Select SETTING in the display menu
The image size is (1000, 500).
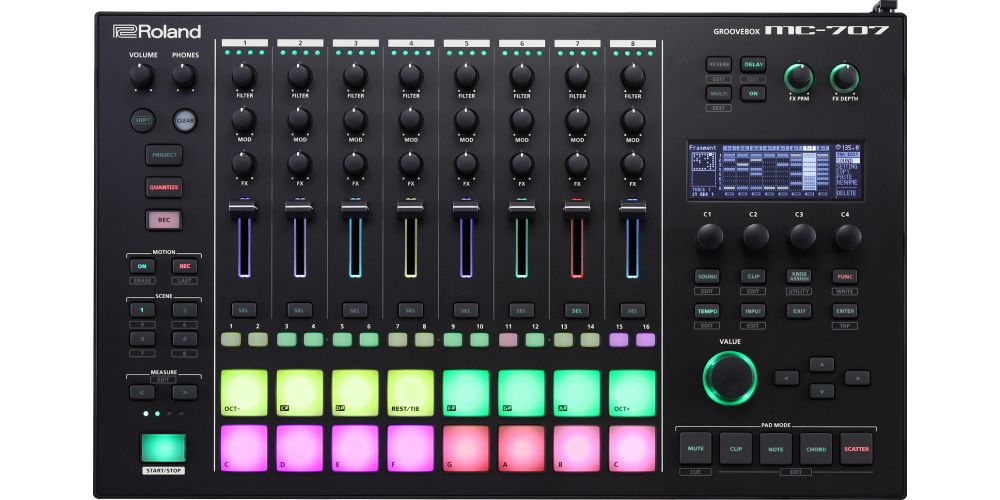tap(847, 167)
